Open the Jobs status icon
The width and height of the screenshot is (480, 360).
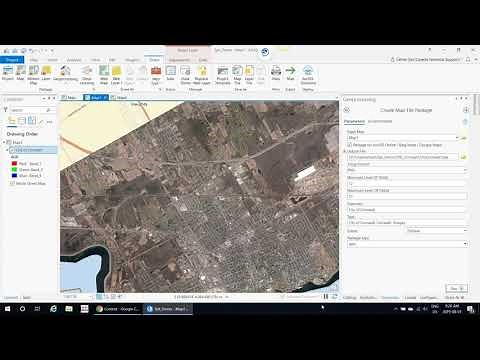[171, 71]
